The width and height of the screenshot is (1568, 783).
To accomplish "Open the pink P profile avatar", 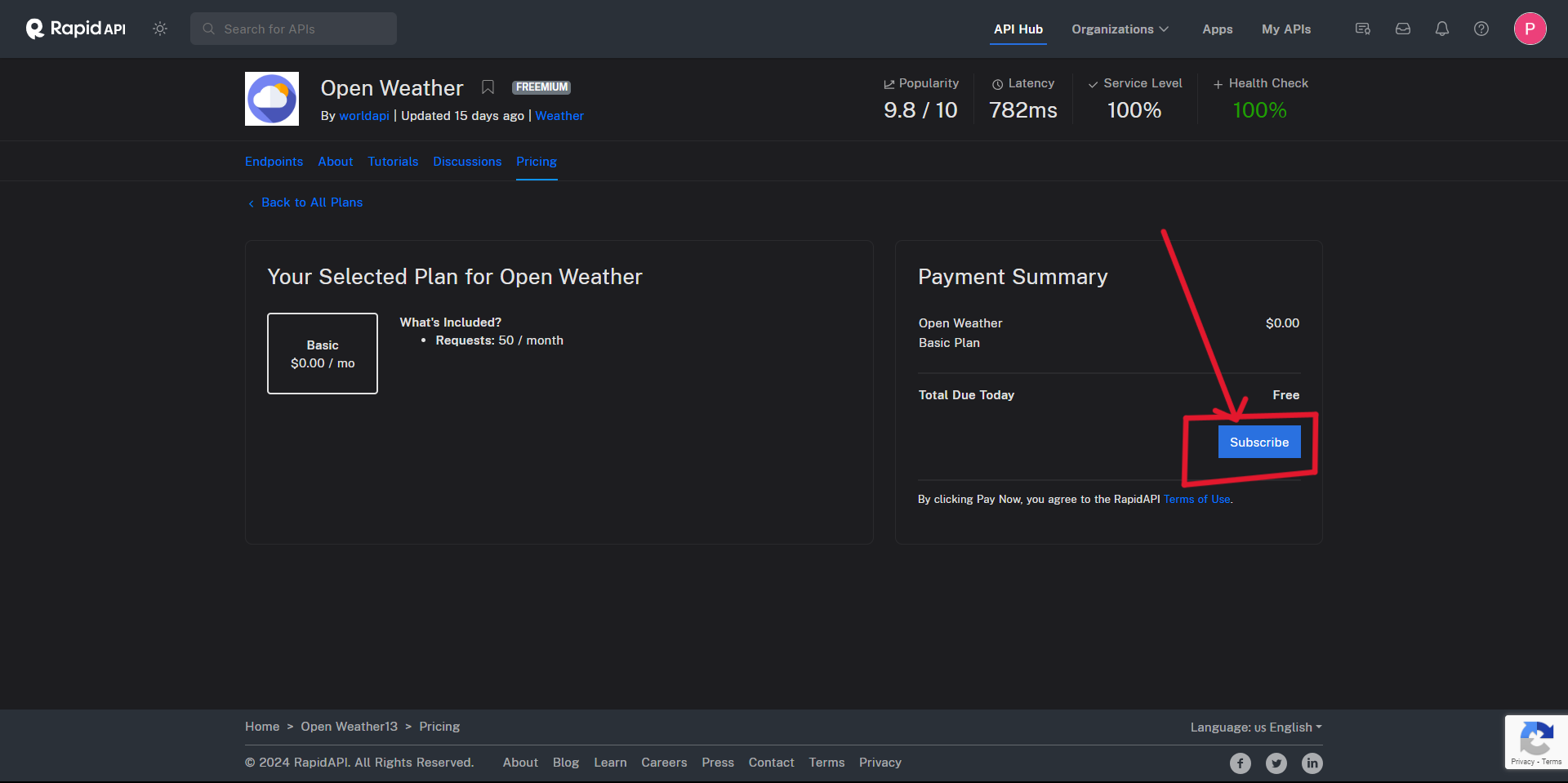I will click(1530, 29).
